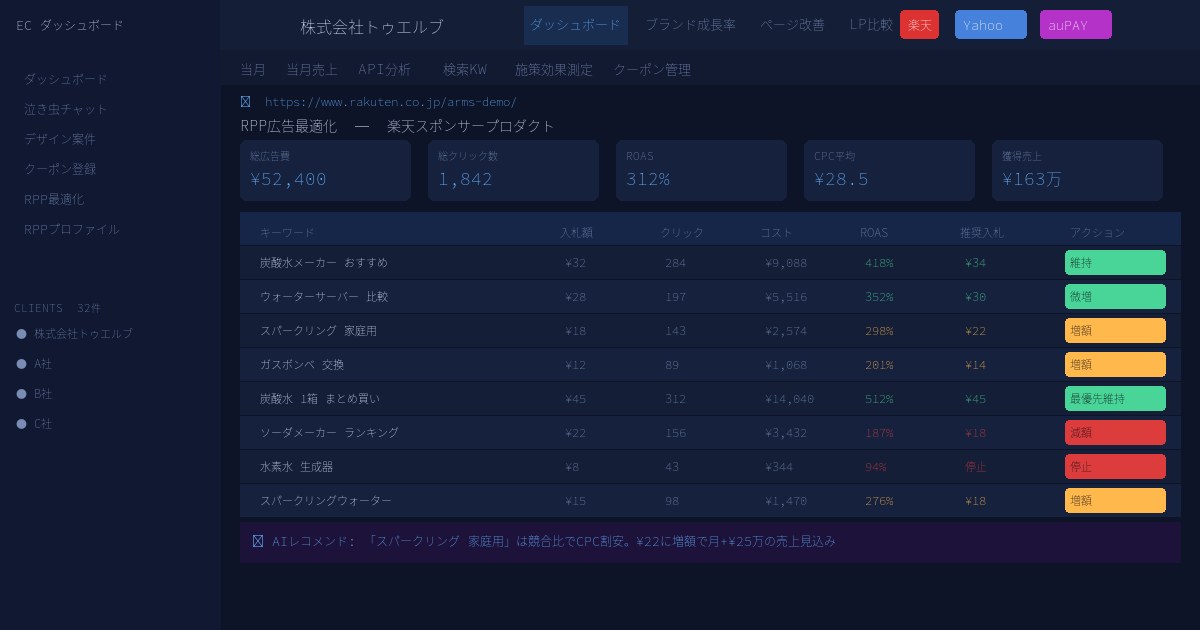
Task: Open the ページ改善 tab
Action: click(x=792, y=25)
